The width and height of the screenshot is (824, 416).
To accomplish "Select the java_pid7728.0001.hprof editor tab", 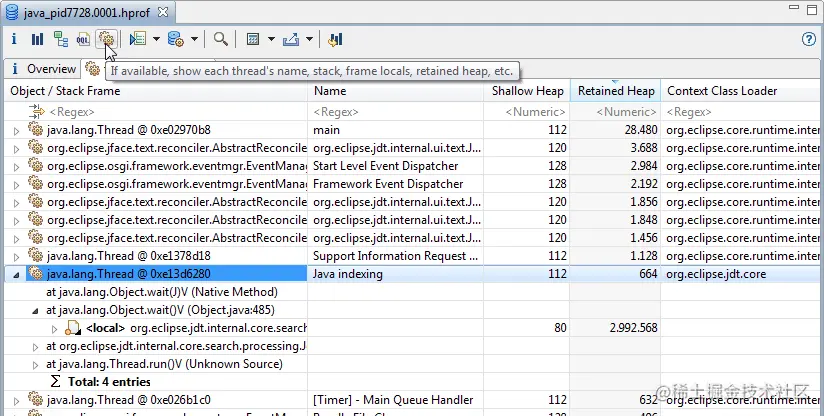I will (x=87, y=13).
